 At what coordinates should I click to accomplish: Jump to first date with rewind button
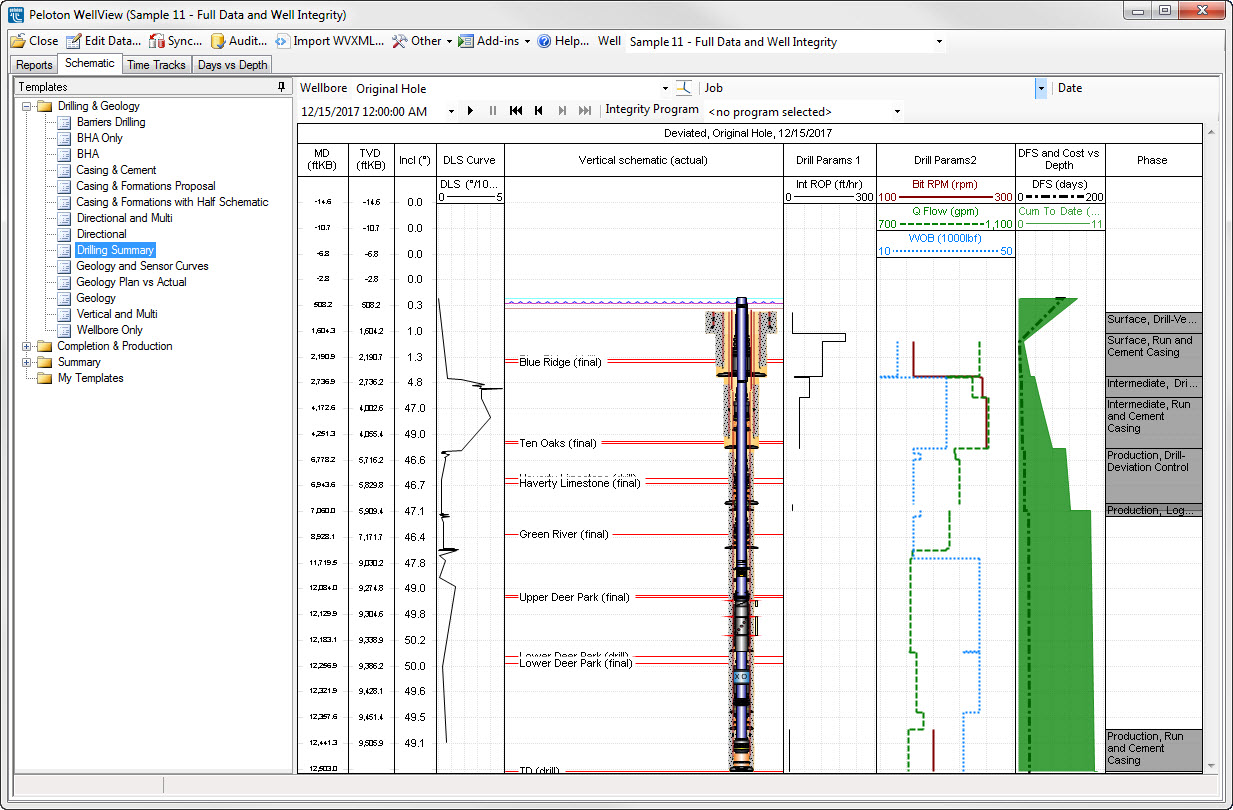(x=516, y=111)
